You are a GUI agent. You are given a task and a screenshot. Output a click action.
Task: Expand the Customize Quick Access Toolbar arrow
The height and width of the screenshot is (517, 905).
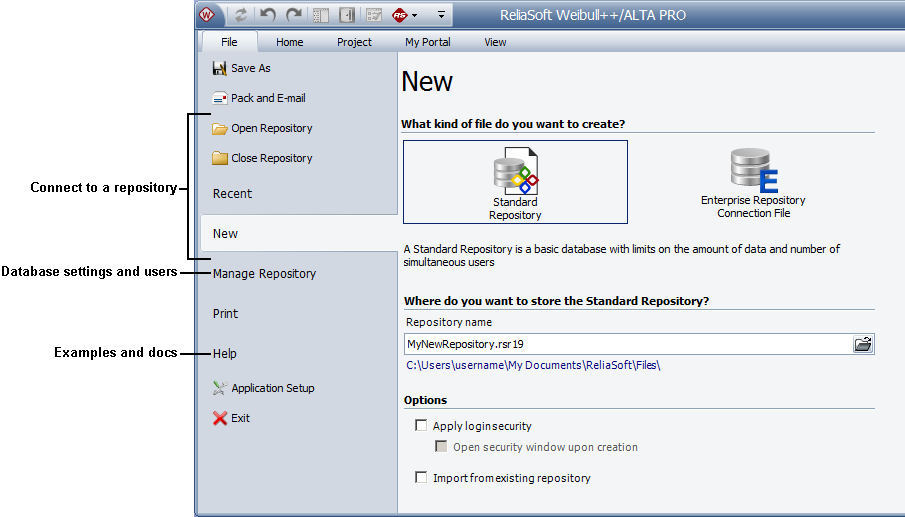[x=441, y=16]
